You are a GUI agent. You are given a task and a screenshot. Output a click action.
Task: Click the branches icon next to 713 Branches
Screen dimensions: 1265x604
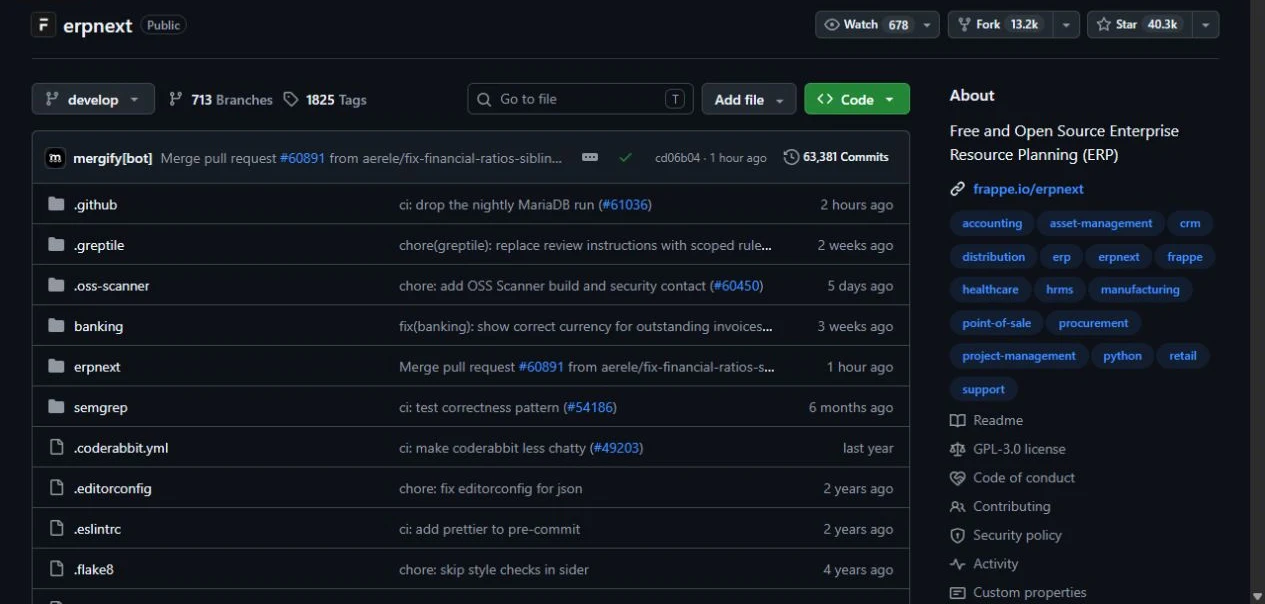pyautogui.click(x=176, y=99)
